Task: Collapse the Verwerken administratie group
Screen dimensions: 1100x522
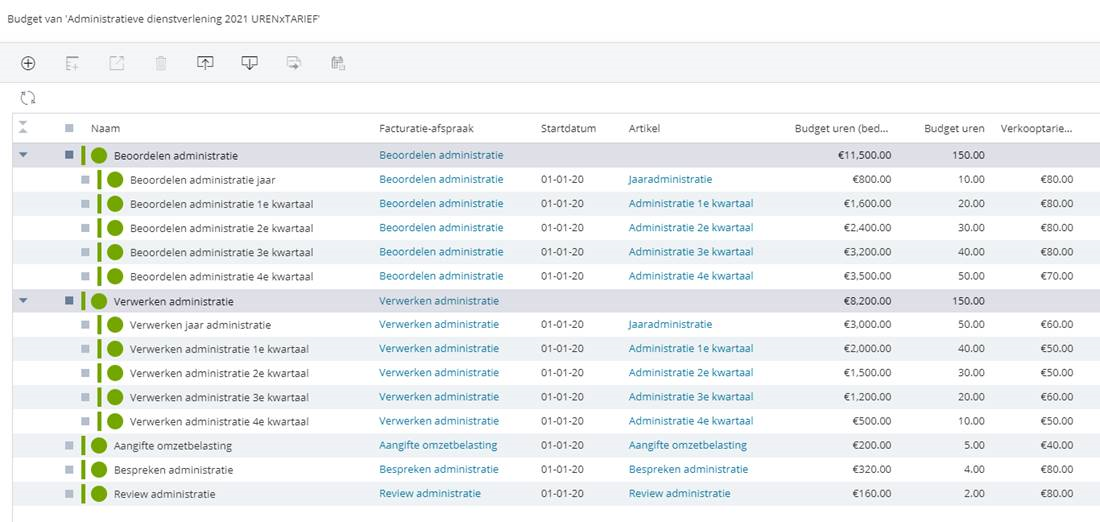Action: pyautogui.click(x=23, y=300)
